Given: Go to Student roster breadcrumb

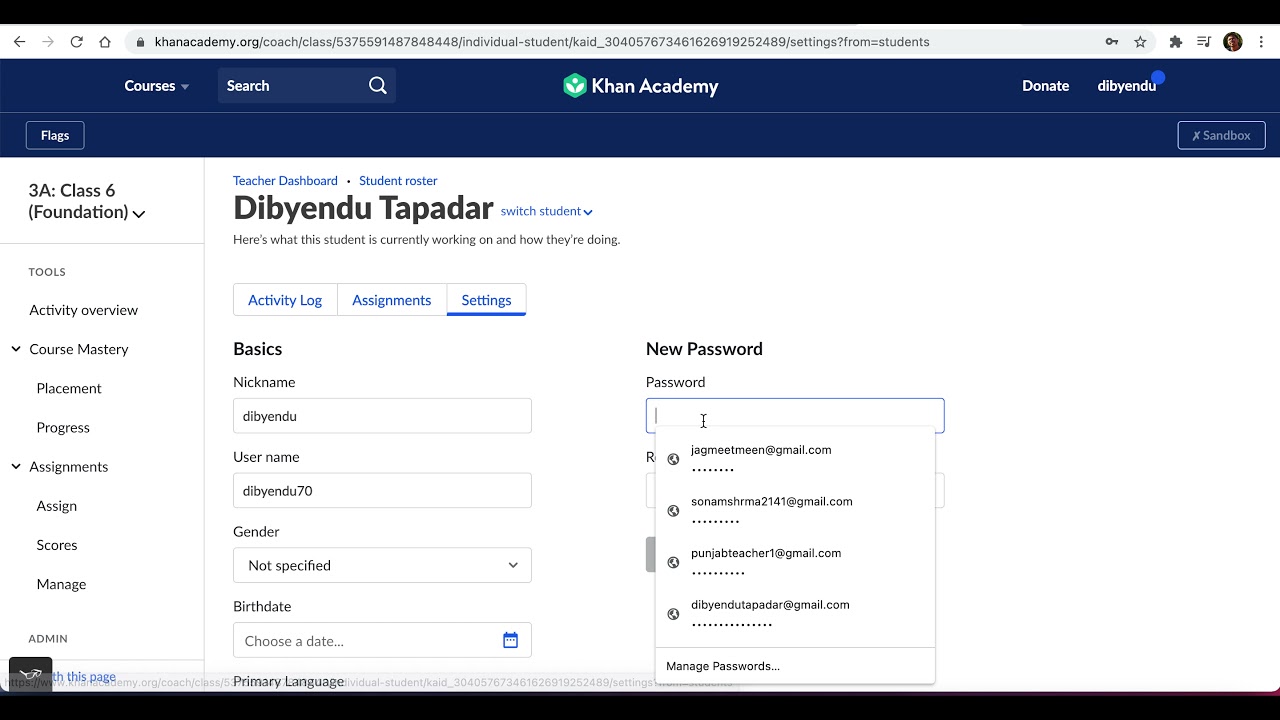Looking at the screenshot, I should point(398,181).
